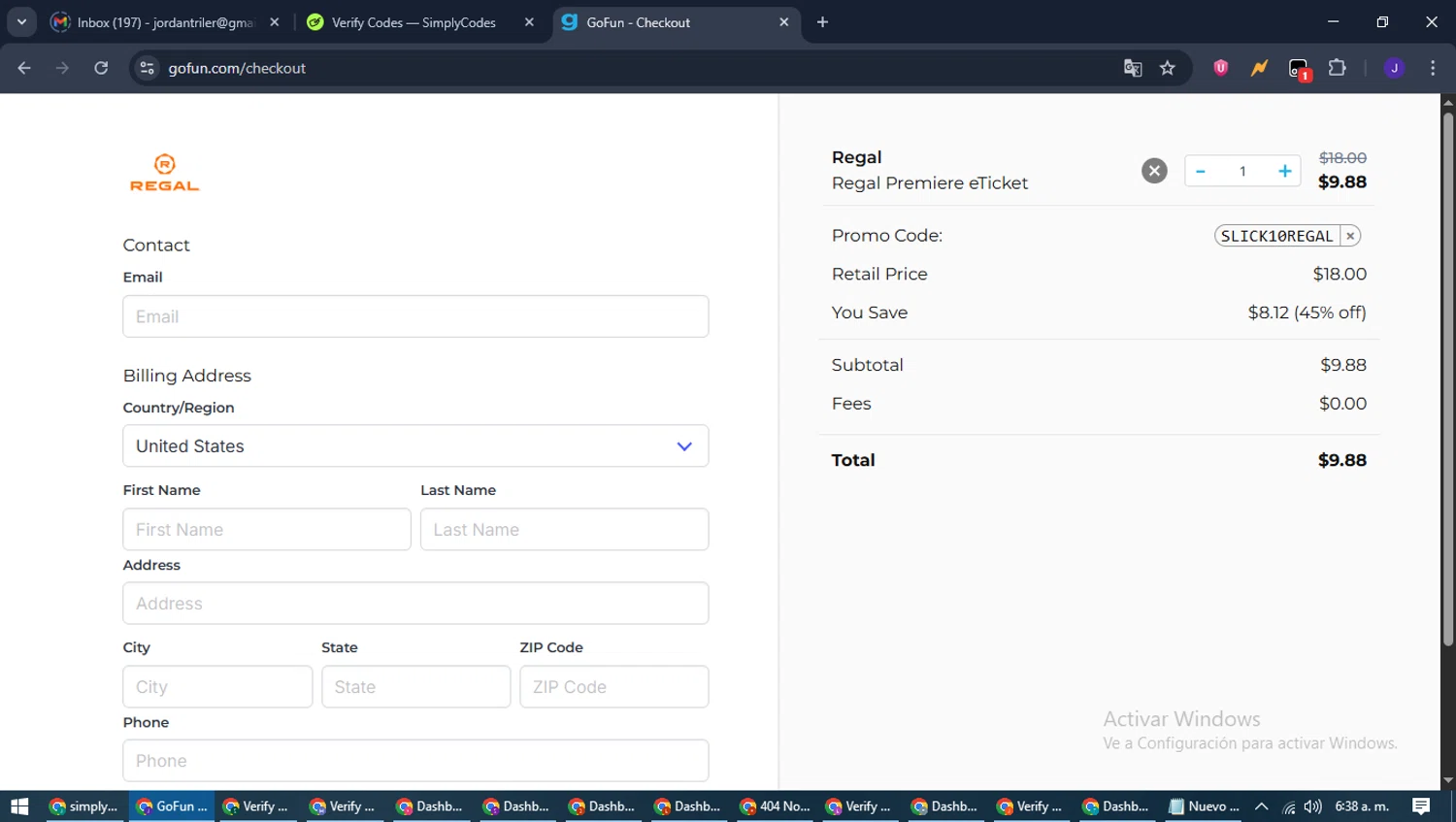Screen dimensions: 1456x822
Task: Open the network Wi-Fi tray icon
Action: point(1288,806)
